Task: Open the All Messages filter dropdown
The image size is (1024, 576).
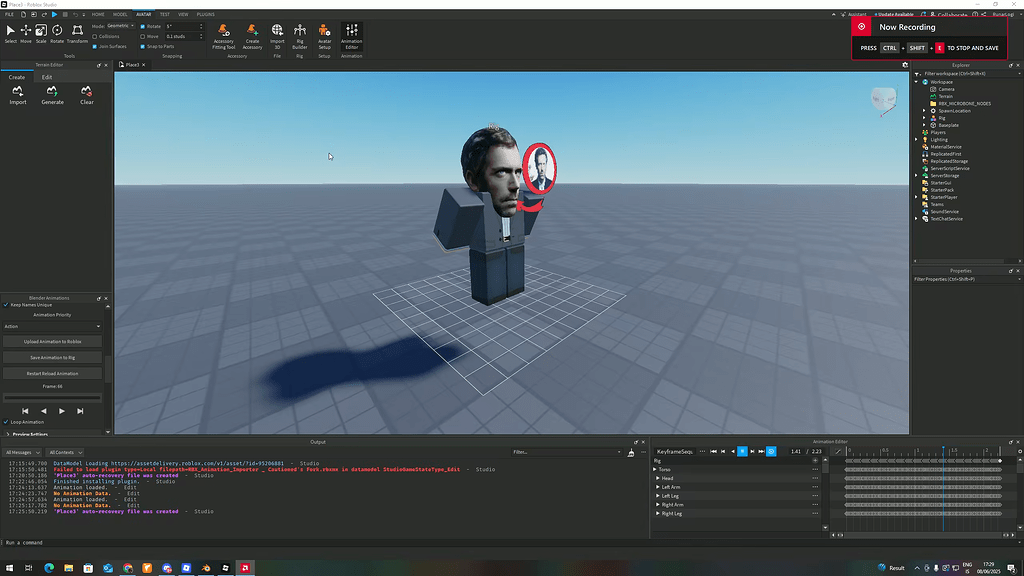Action: (22, 452)
